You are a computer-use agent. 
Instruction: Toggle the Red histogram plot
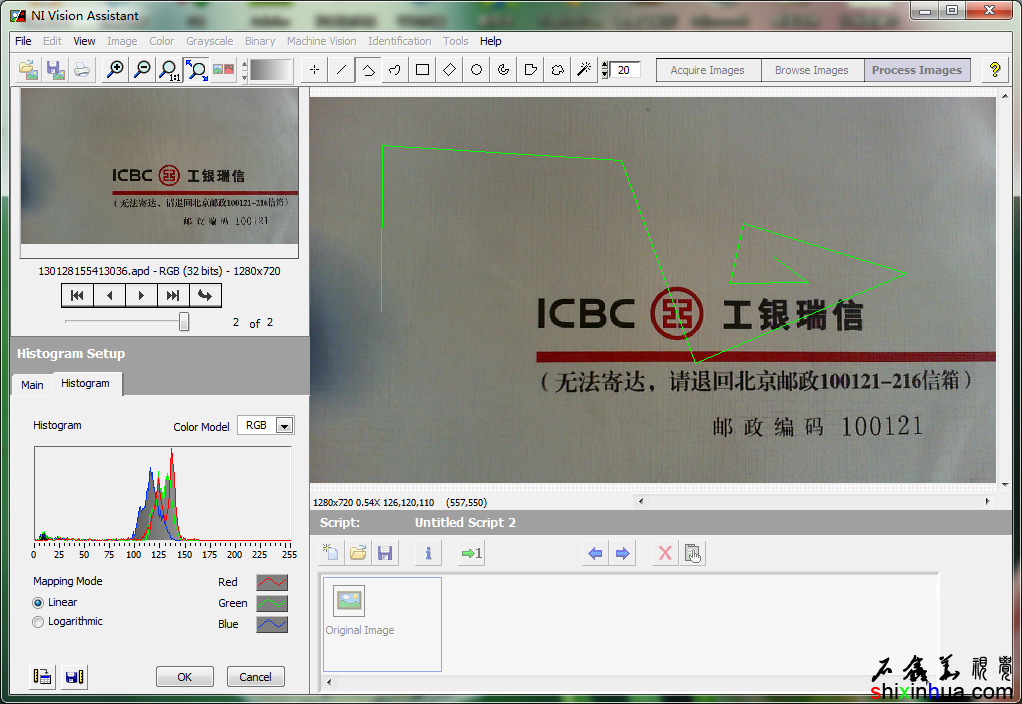[x=272, y=582]
